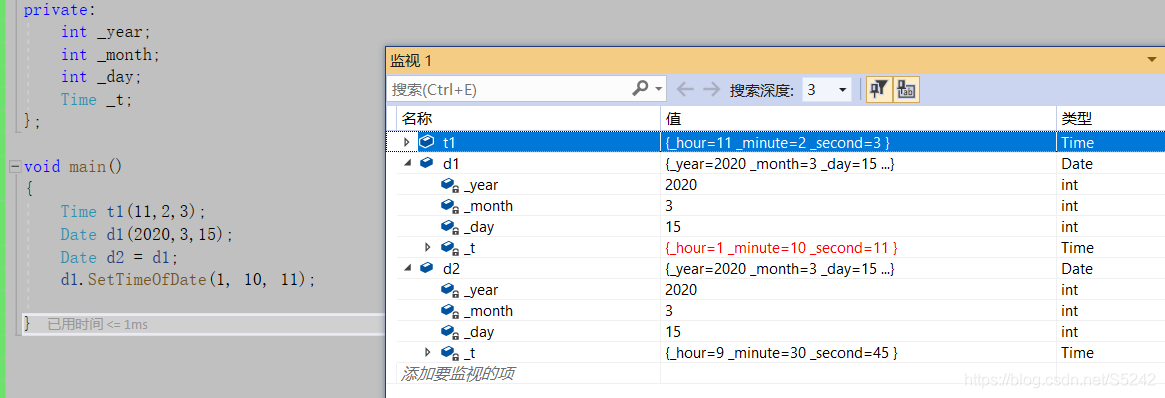Click the next search result arrow
This screenshot has height=398, width=1165.
[x=711, y=90]
